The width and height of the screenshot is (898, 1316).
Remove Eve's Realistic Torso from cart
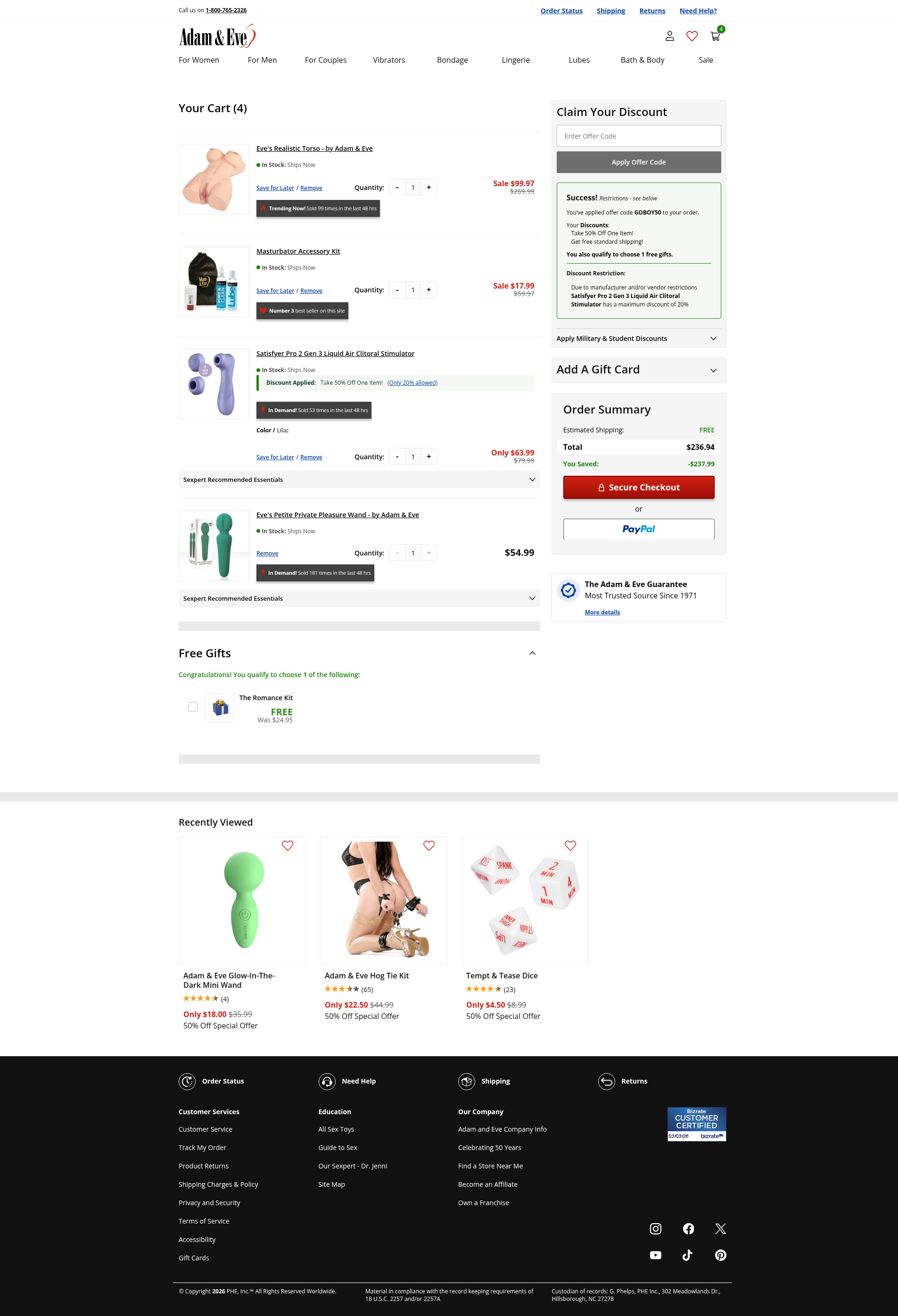pos(311,188)
